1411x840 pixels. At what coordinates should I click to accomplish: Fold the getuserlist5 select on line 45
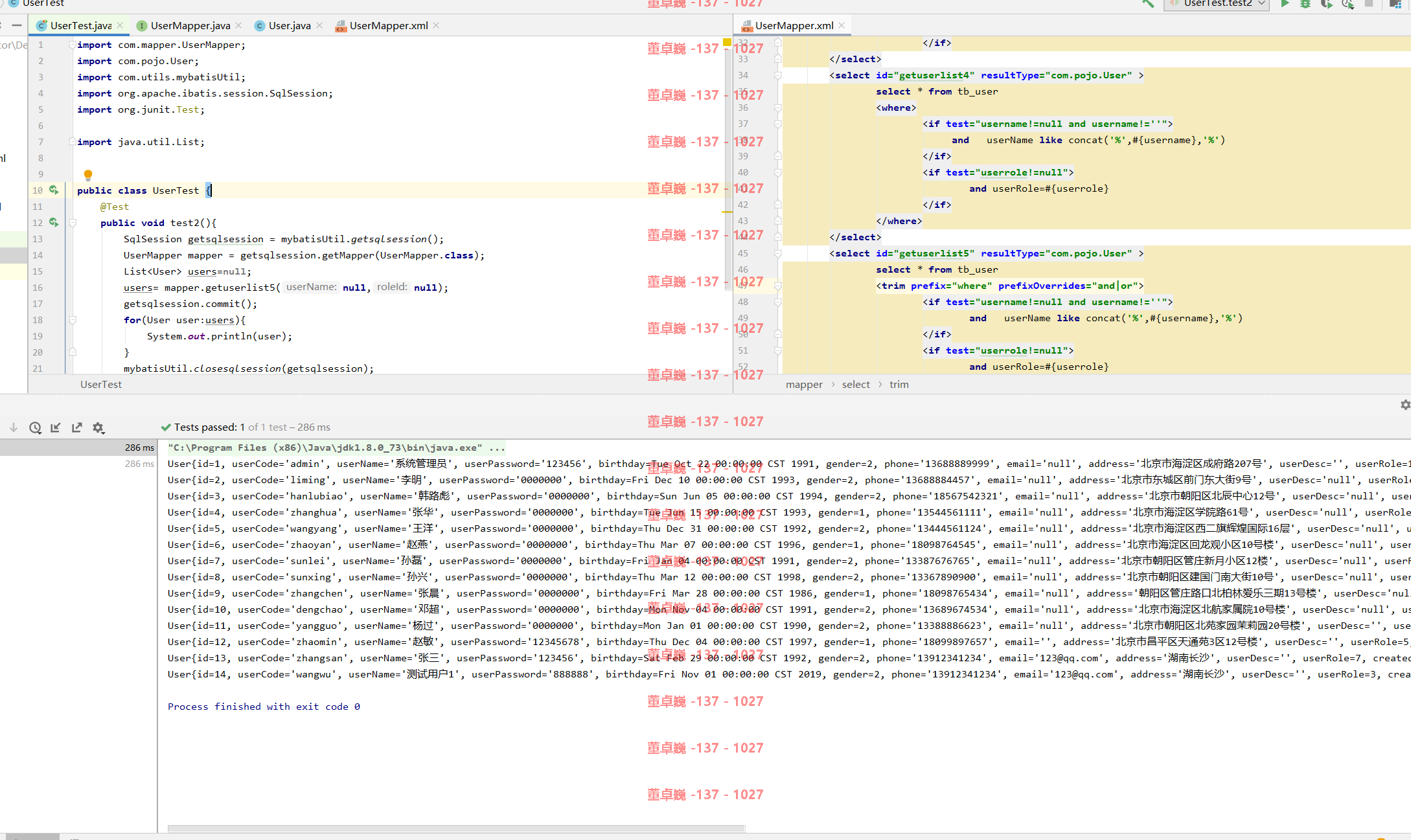click(x=778, y=253)
